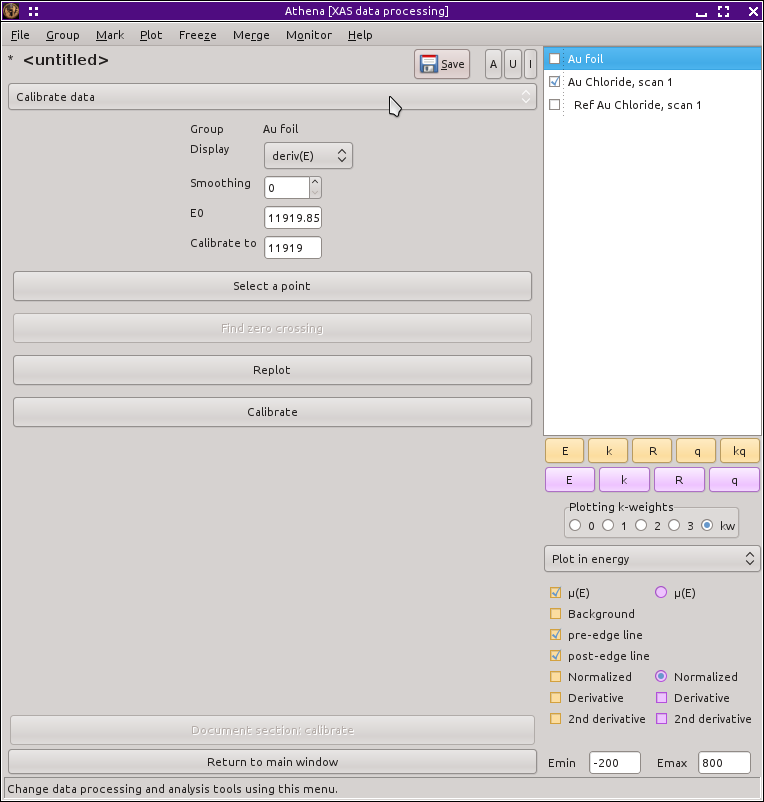Click the Save project button

442,64
